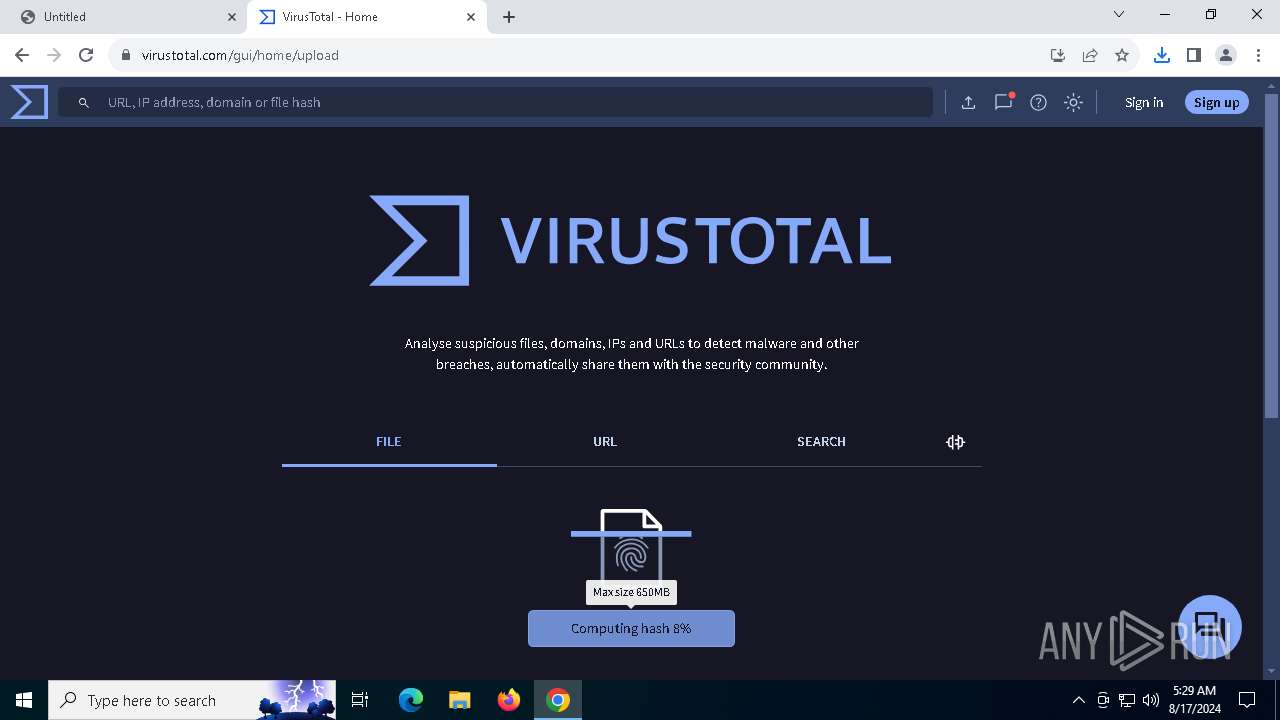Image resolution: width=1280 pixels, height=720 pixels.
Task: Click the Sign up button
Action: [1216, 102]
